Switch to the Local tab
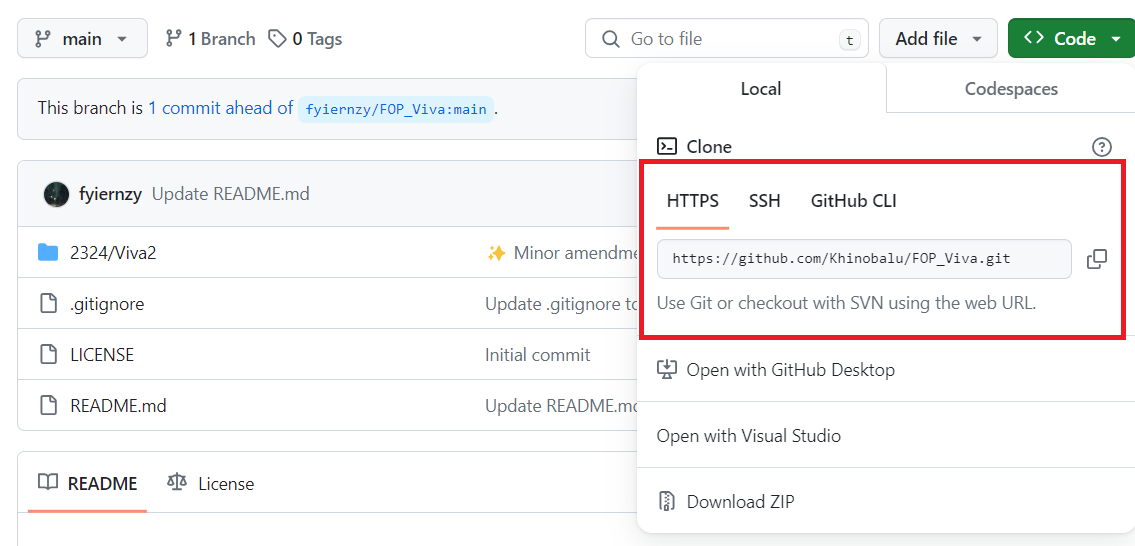Viewport: 1135px width, 546px height. pyautogui.click(x=761, y=88)
